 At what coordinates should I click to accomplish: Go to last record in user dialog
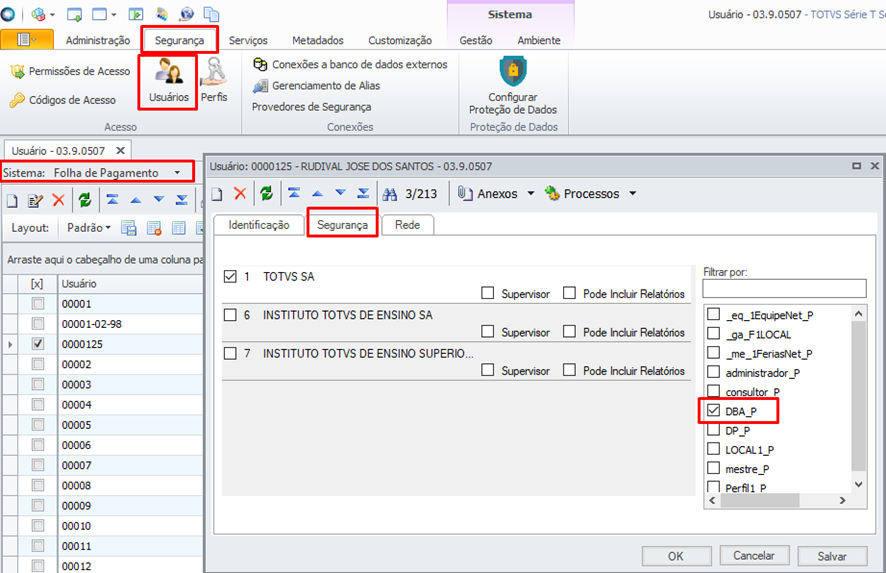point(363,193)
